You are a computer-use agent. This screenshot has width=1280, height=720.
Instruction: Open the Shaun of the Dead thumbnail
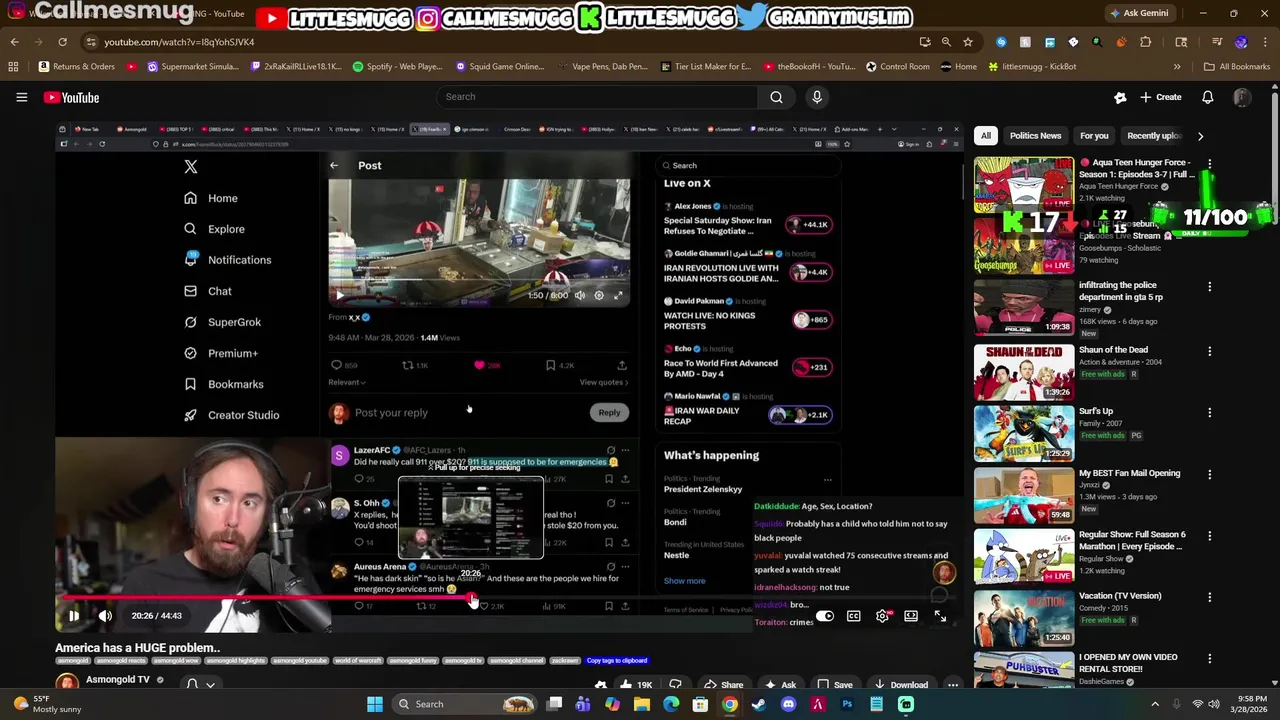1024,372
